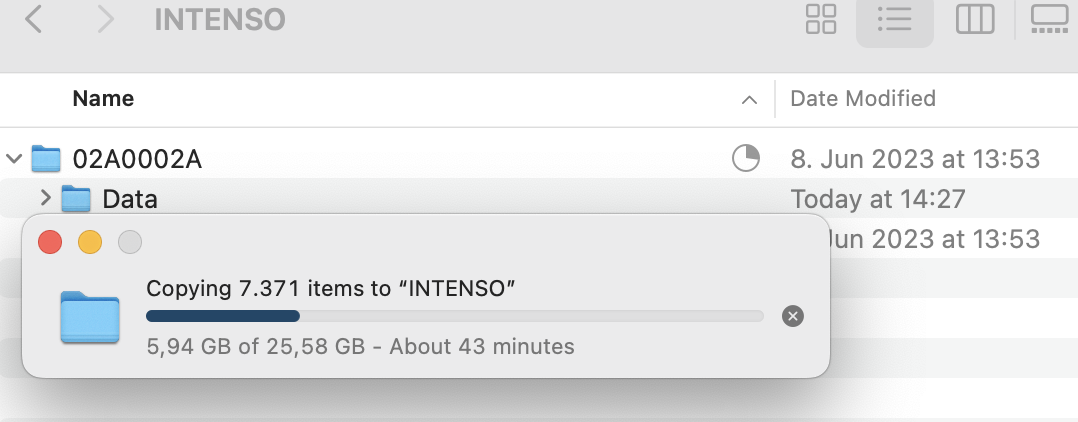Viewport: 1078px width, 422px height.
Task: Go back using the back chevron
Action: 33,19
